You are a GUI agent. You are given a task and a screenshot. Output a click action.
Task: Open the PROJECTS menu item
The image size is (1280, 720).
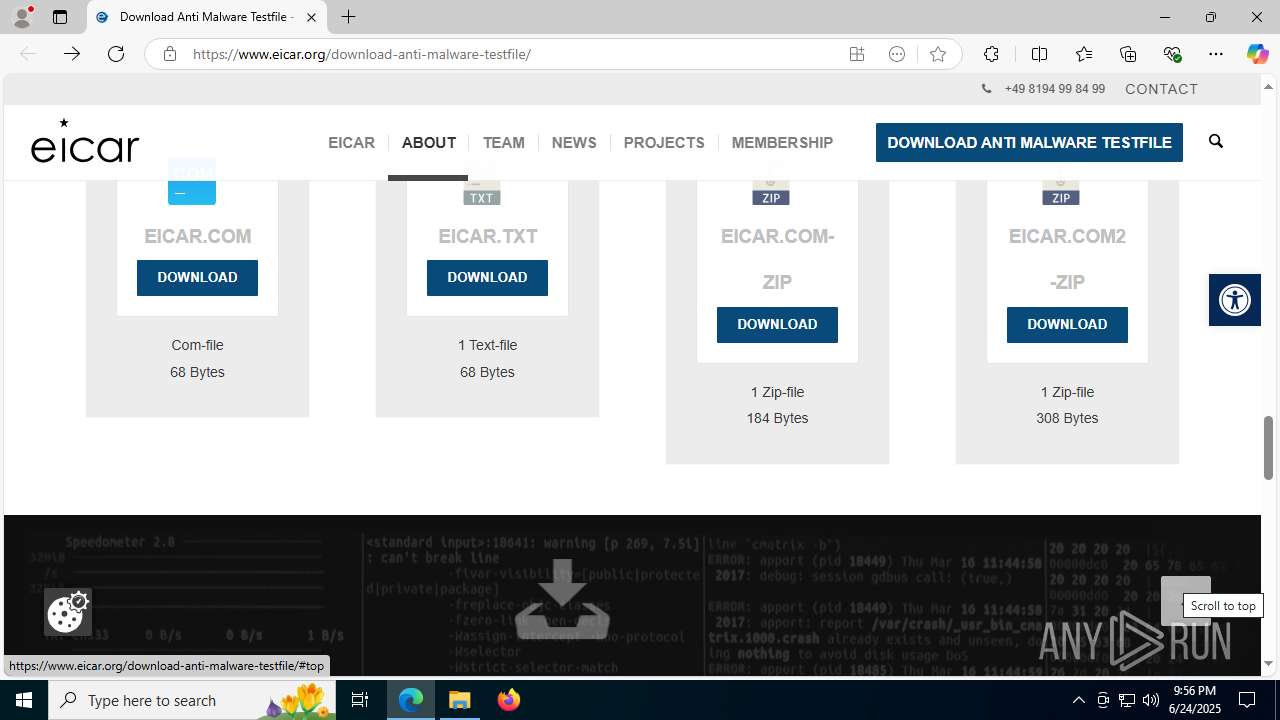click(664, 142)
